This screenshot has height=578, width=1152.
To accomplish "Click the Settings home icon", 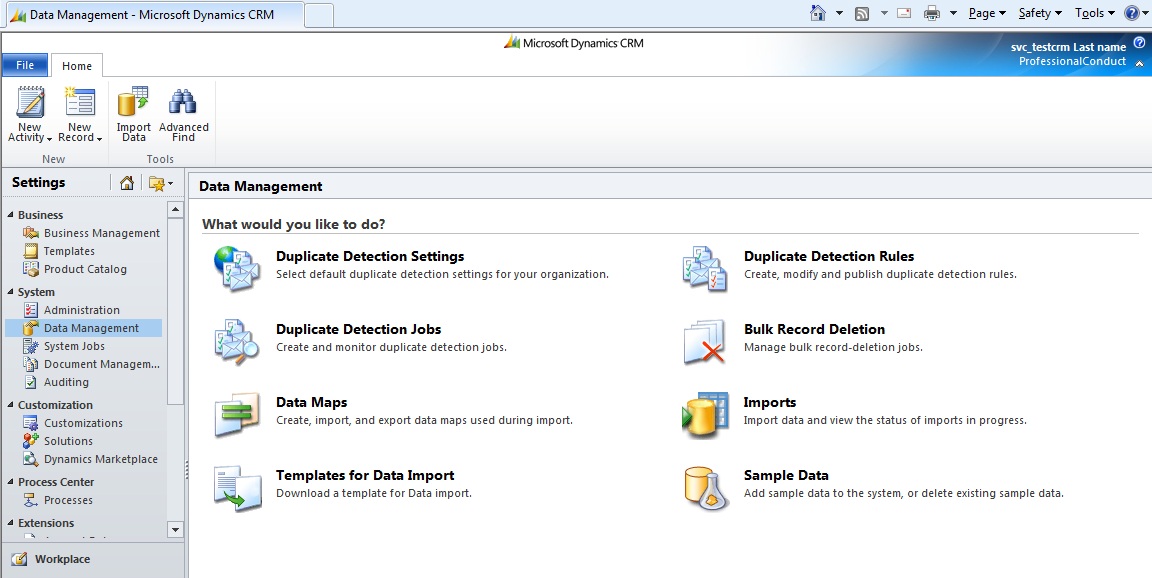I will [126, 183].
